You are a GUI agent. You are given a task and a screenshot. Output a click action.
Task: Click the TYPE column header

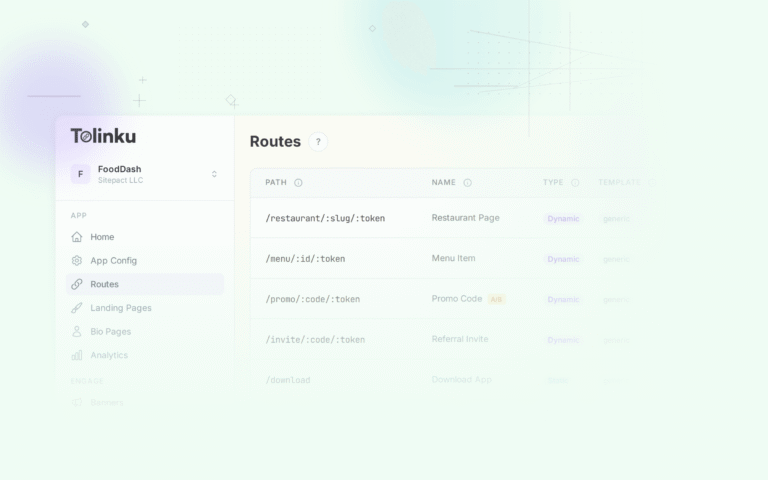tap(553, 182)
